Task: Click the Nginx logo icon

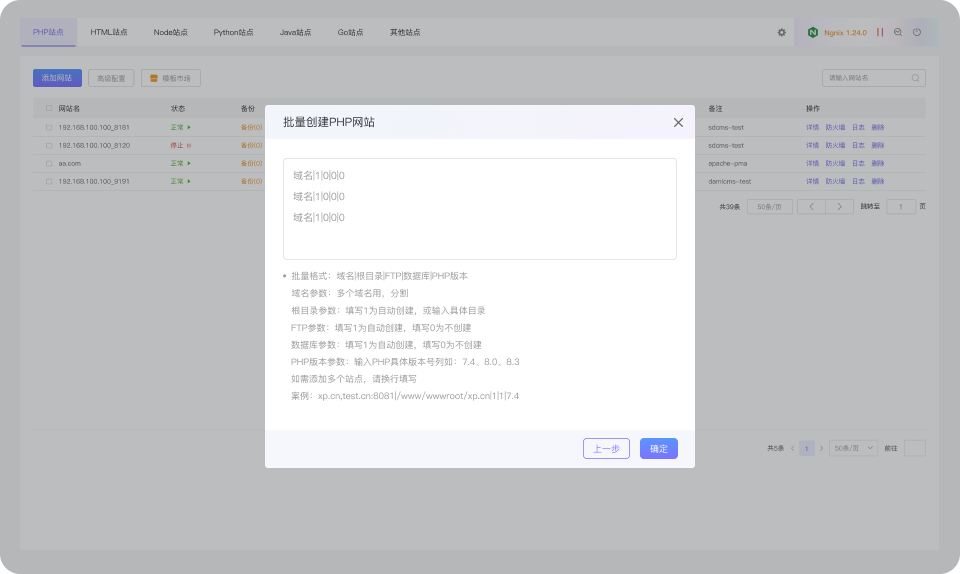Action: coord(812,32)
